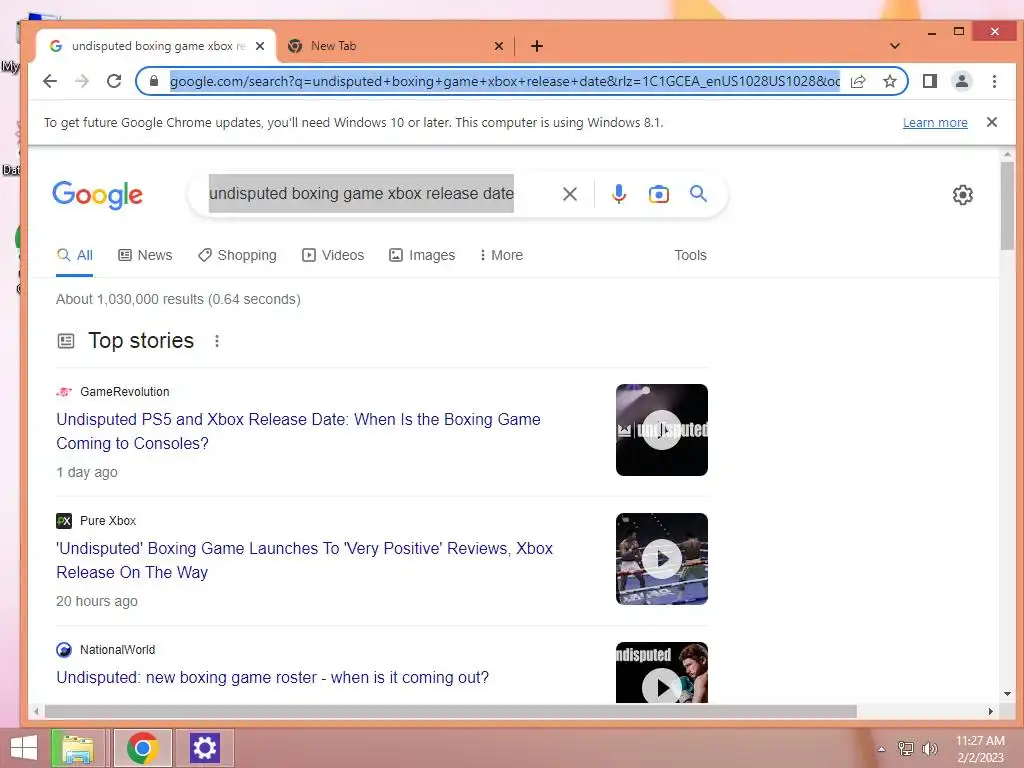Open Top stories three-dot options
Image resolution: width=1024 pixels, height=768 pixels.
217,341
